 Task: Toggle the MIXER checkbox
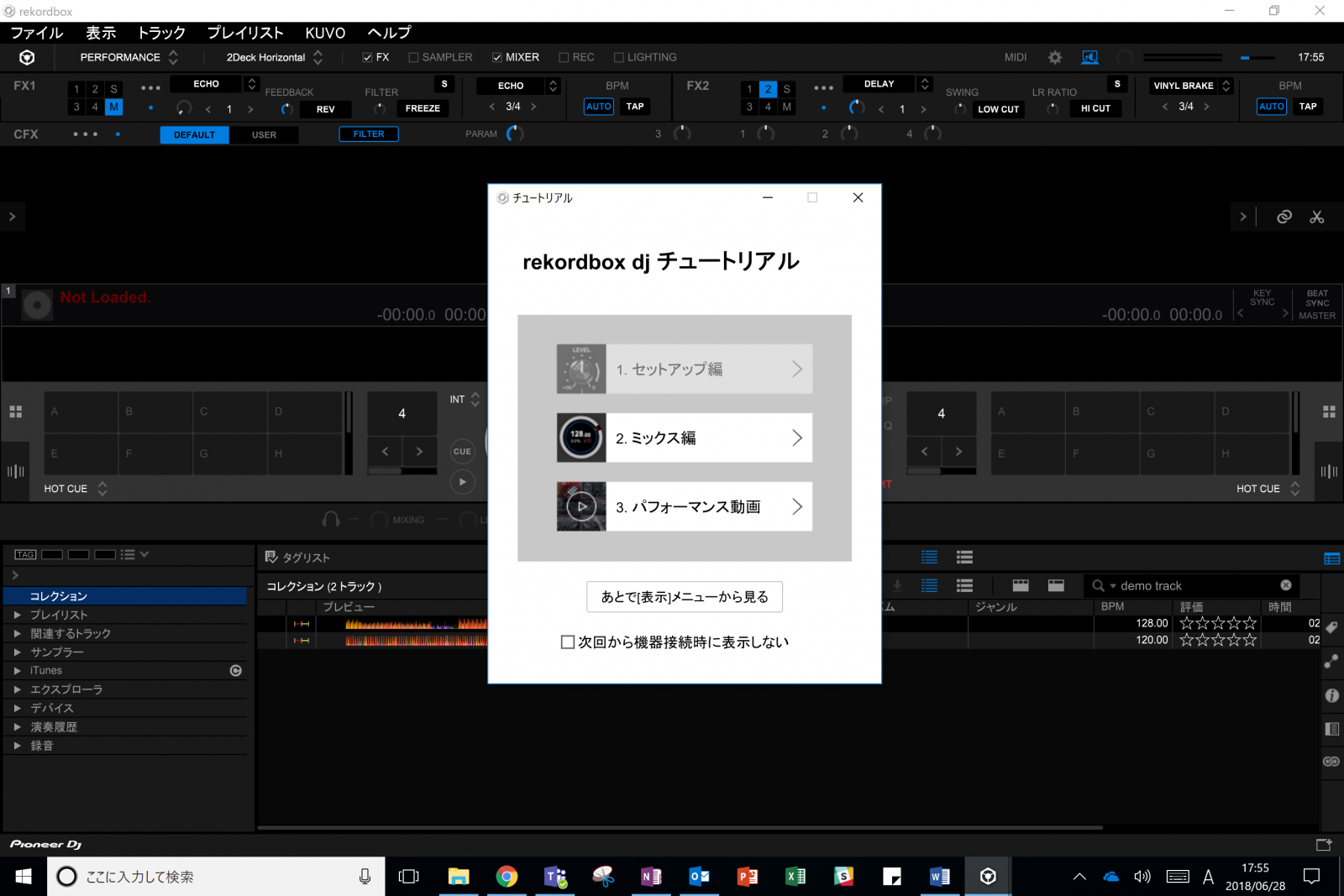[496, 57]
